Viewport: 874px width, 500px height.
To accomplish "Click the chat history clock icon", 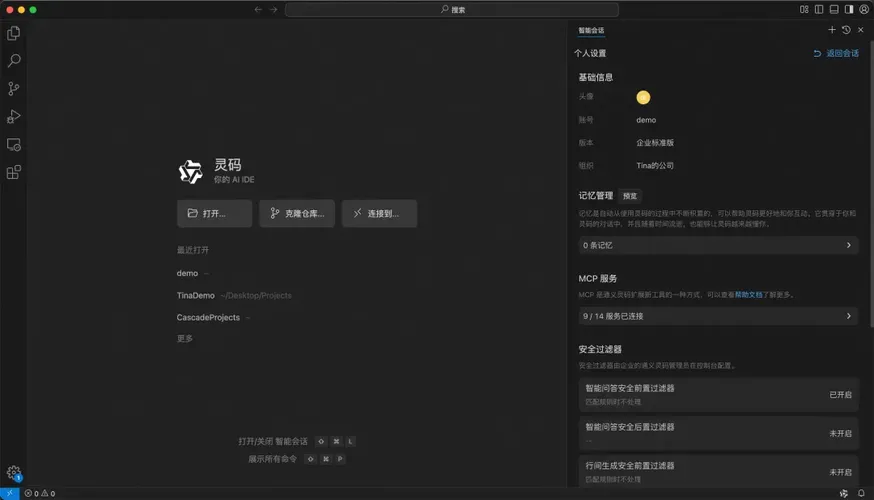I will (846, 30).
